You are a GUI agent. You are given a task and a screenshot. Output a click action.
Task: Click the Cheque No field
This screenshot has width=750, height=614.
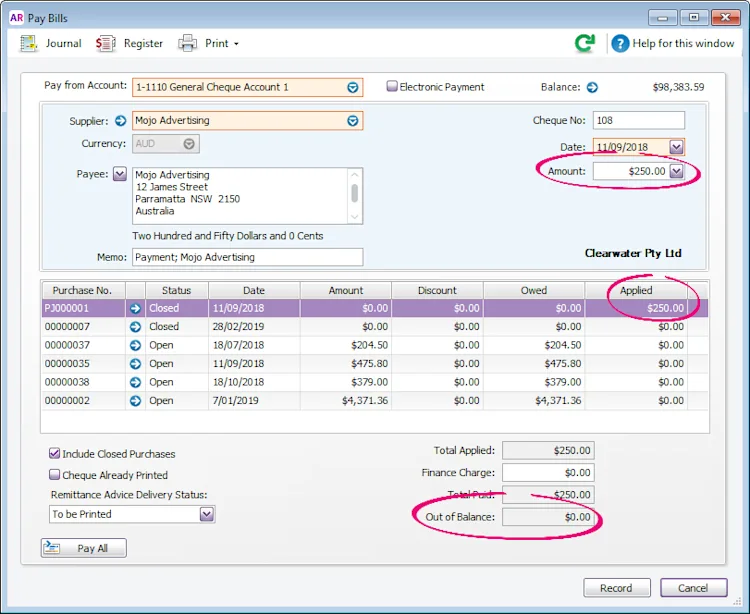(x=639, y=121)
